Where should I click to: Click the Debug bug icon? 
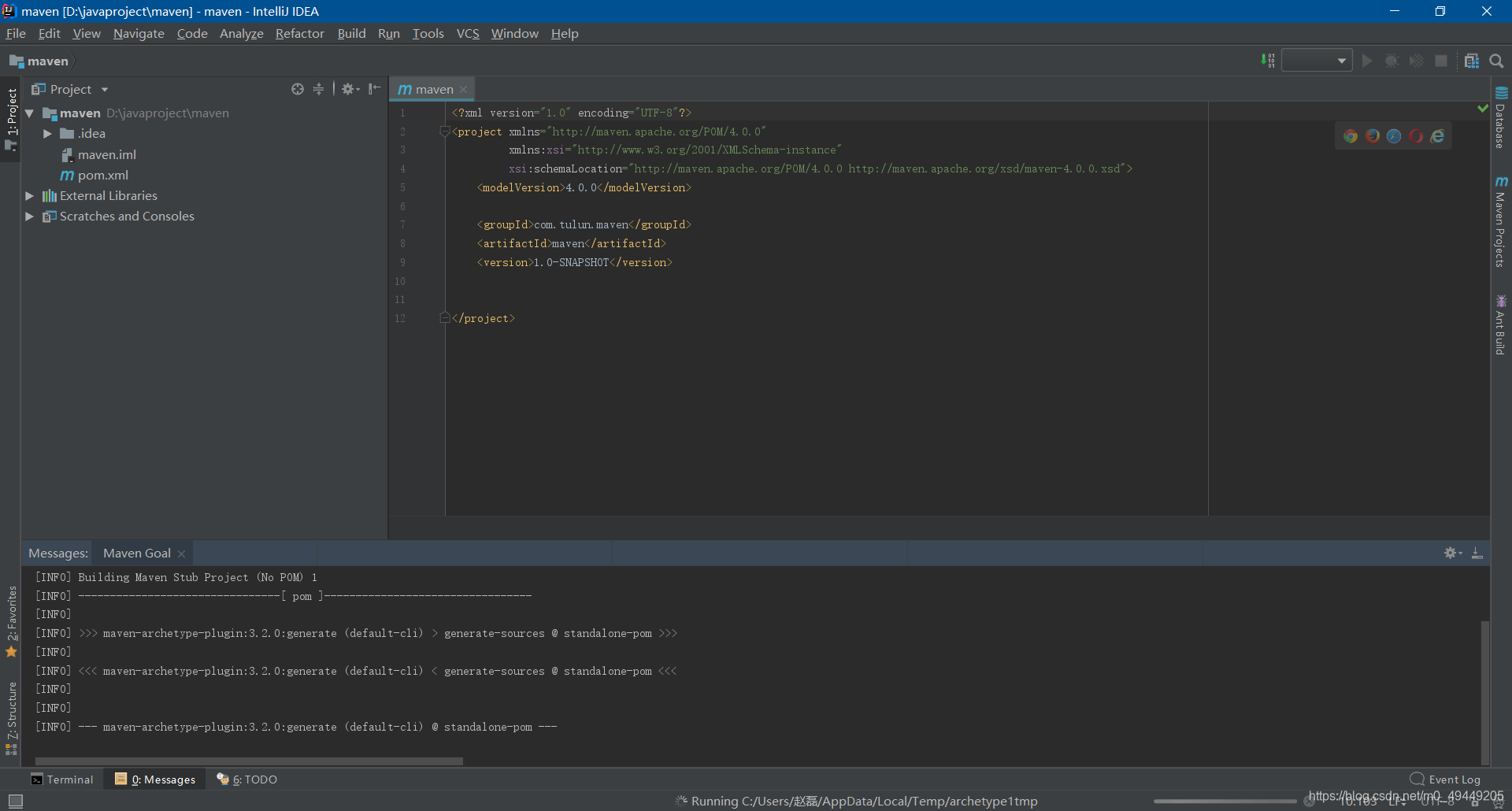coord(1392,61)
